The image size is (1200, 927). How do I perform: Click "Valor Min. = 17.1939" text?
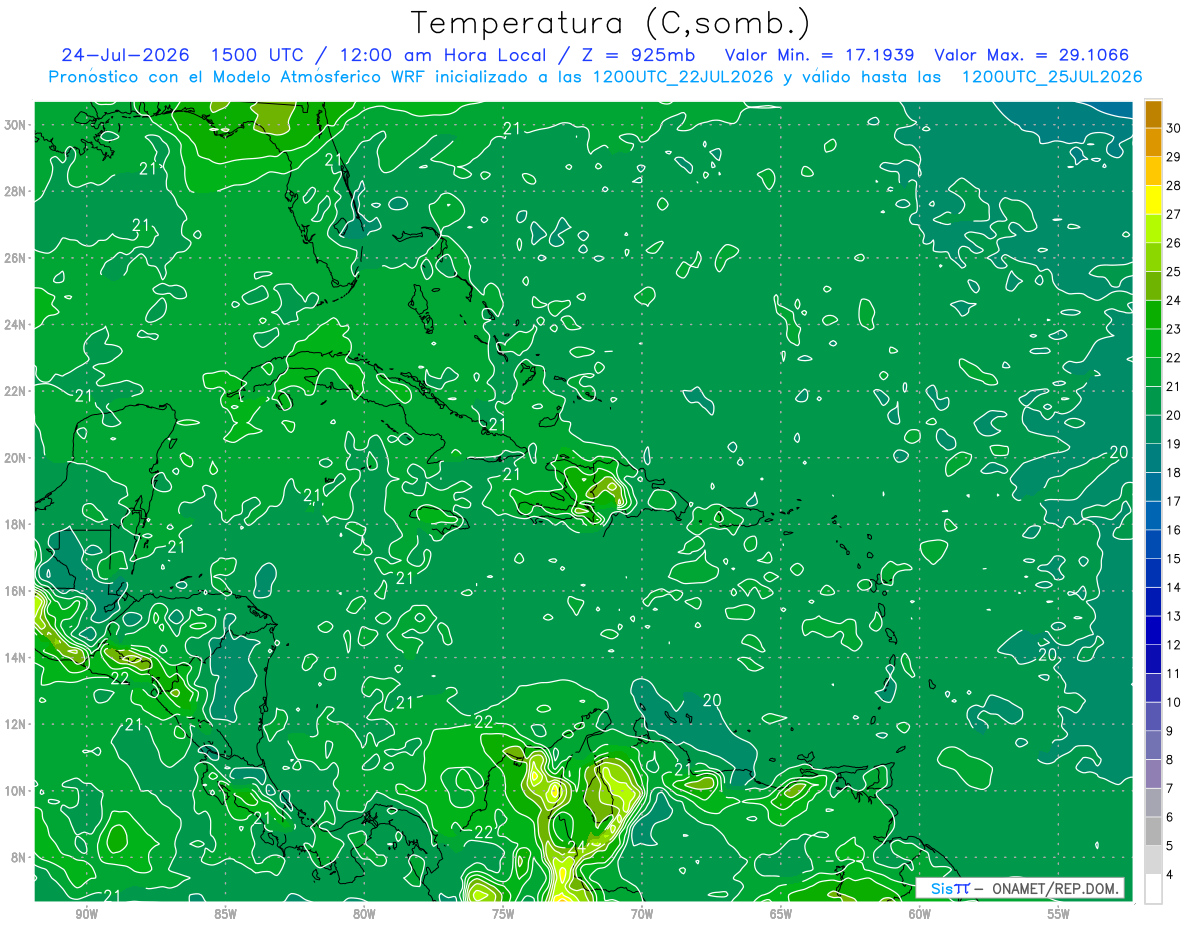tap(819, 55)
